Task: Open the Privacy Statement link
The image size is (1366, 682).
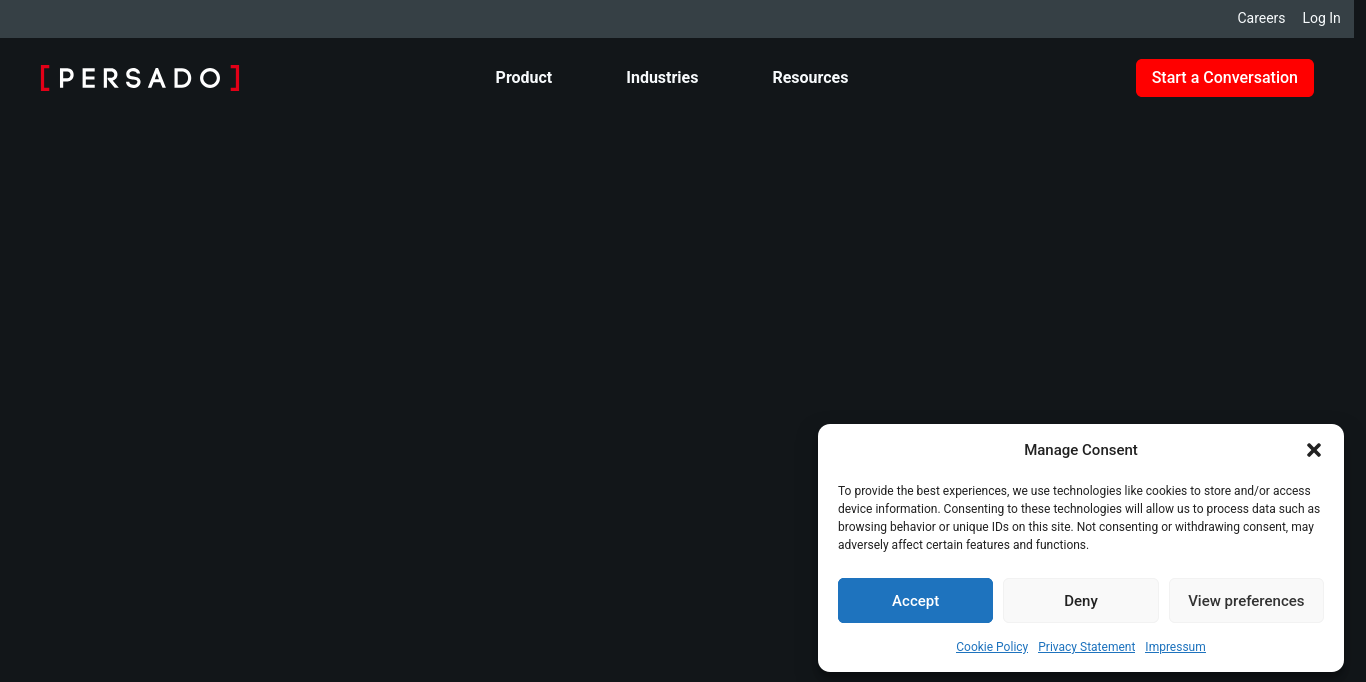Action: [1086, 647]
